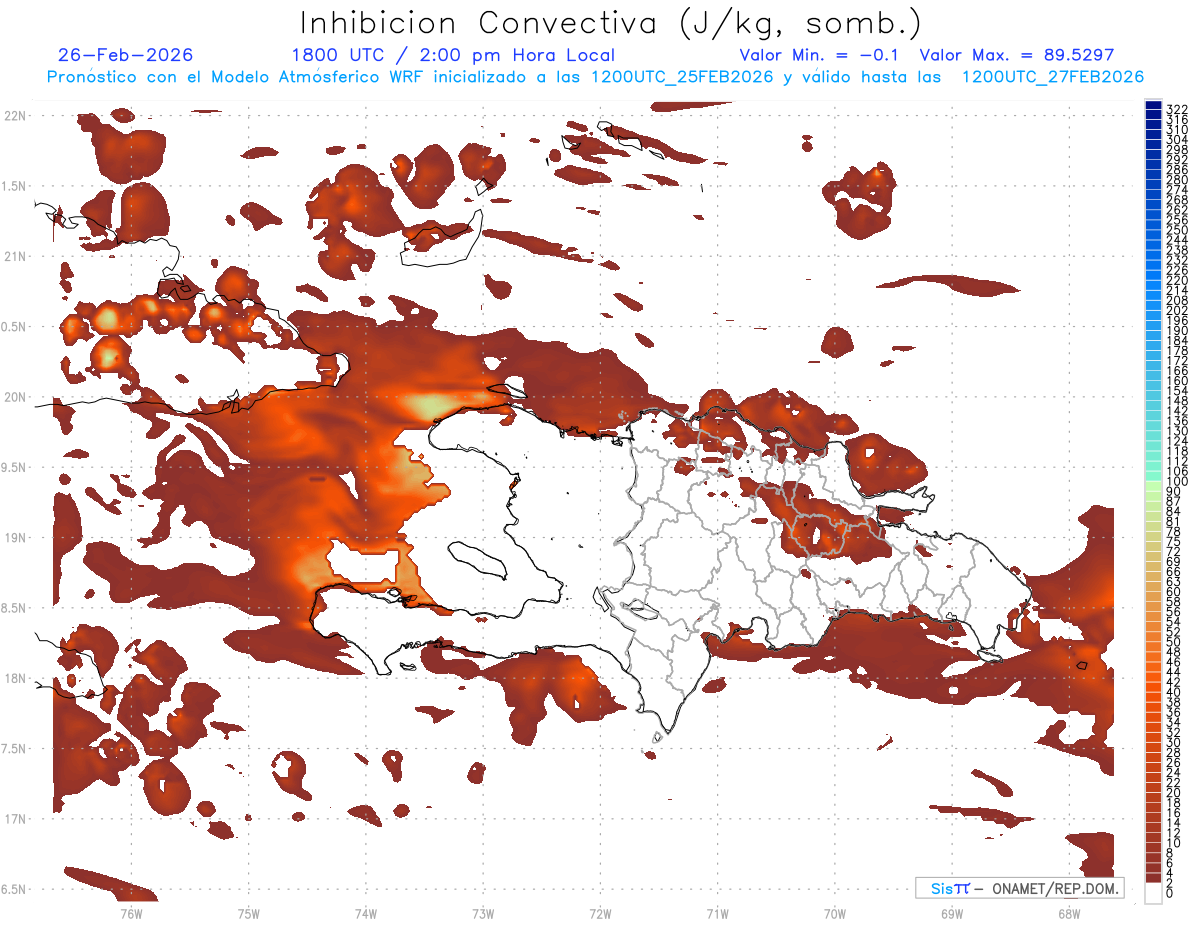Click the "SisTT - ONAMET/REP.DOM." credit box
Viewport: 1200px width, 927px height.
pyautogui.click(x=1020, y=888)
